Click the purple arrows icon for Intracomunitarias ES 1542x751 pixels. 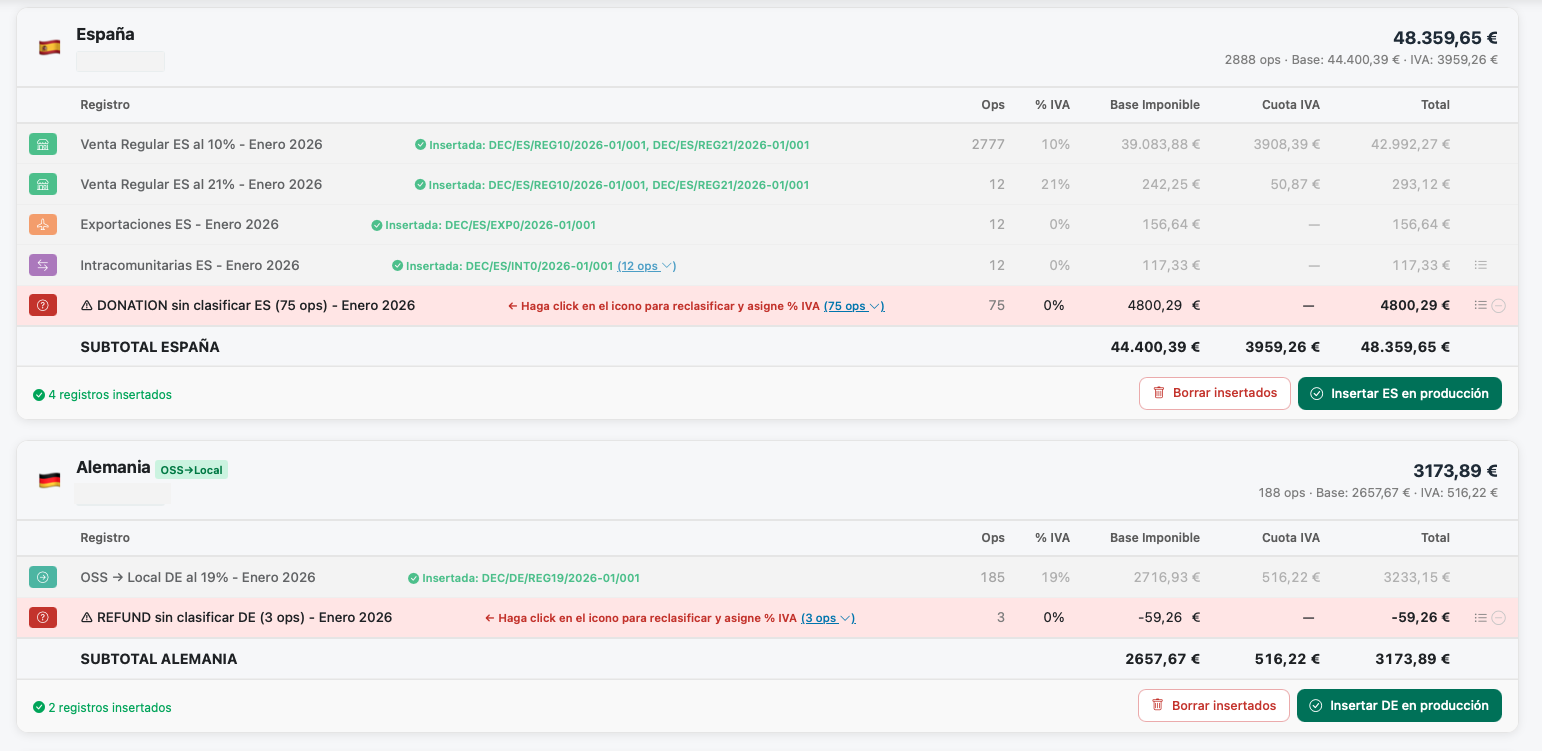pyautogui.click(x=42, y=265)
